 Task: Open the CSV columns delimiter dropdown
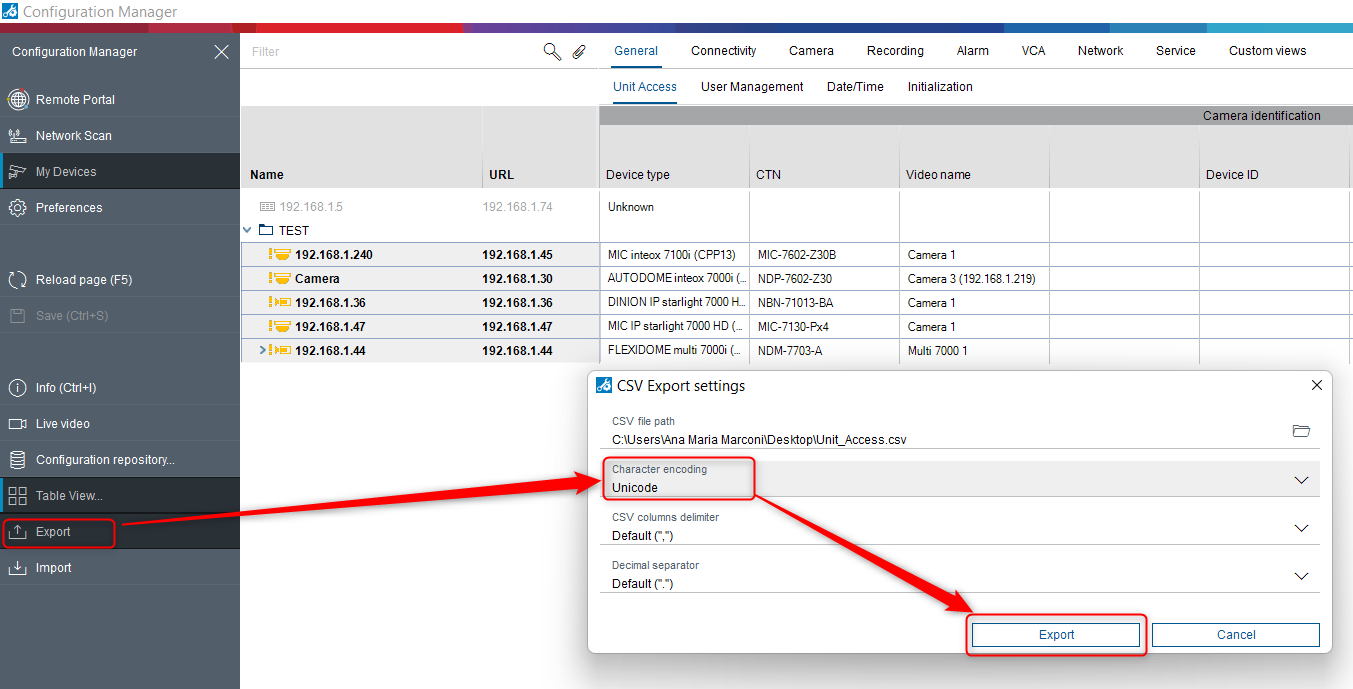(x=1301, y=528)
